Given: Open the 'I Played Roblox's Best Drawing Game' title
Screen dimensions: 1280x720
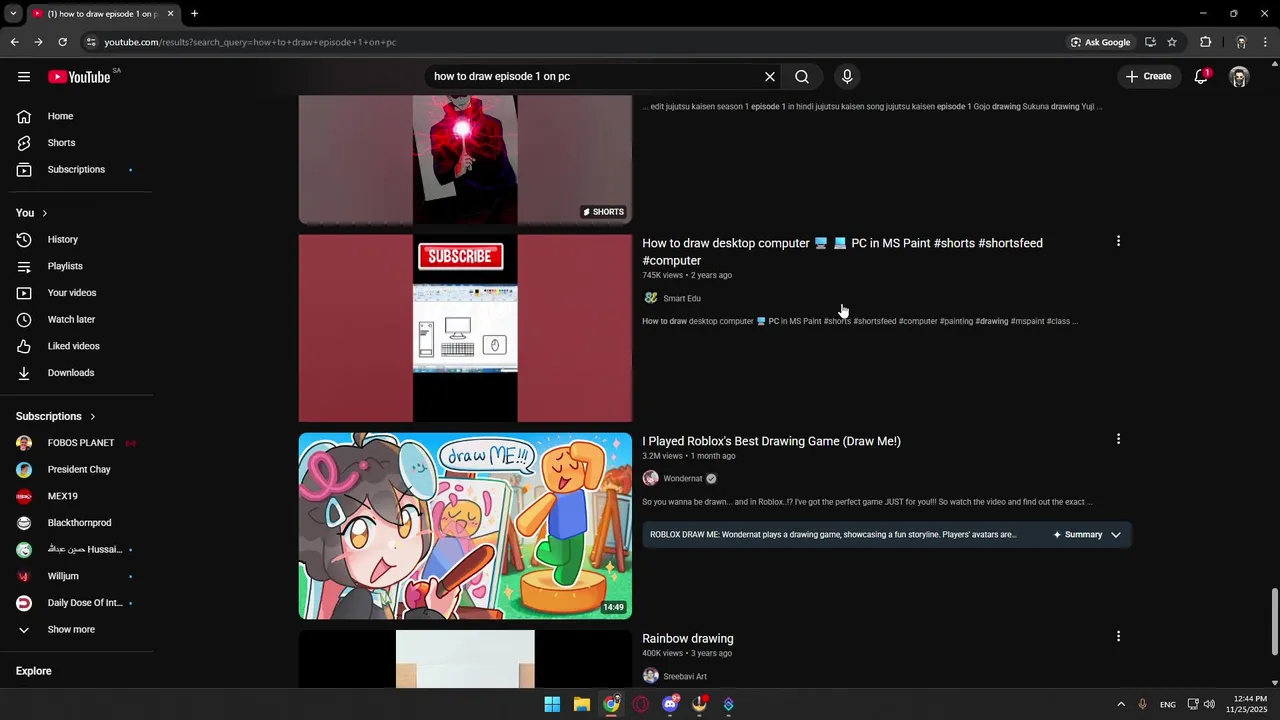Looking at the screenshot, I should point(771,441).
